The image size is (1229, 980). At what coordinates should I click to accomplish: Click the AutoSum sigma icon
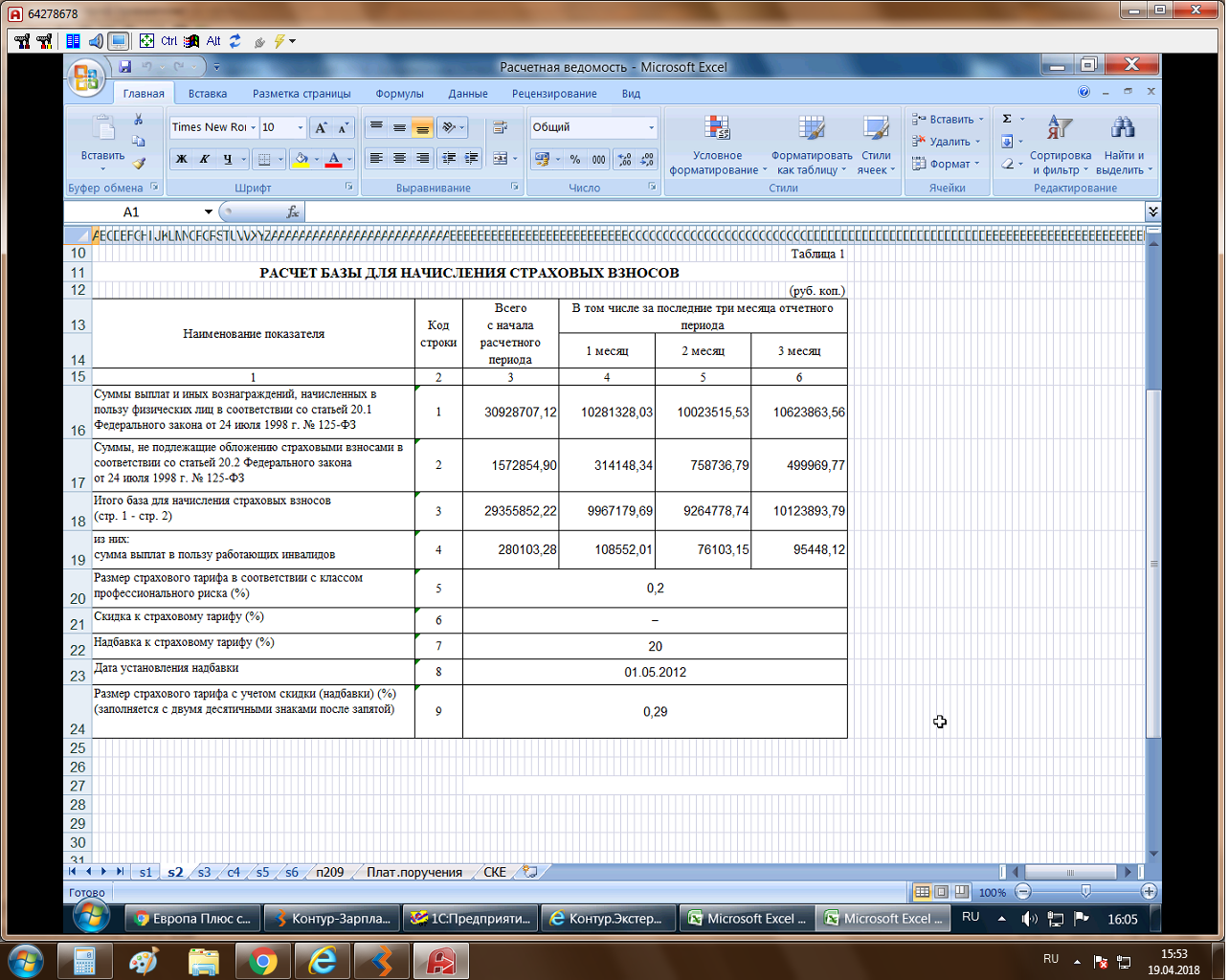1007,119
